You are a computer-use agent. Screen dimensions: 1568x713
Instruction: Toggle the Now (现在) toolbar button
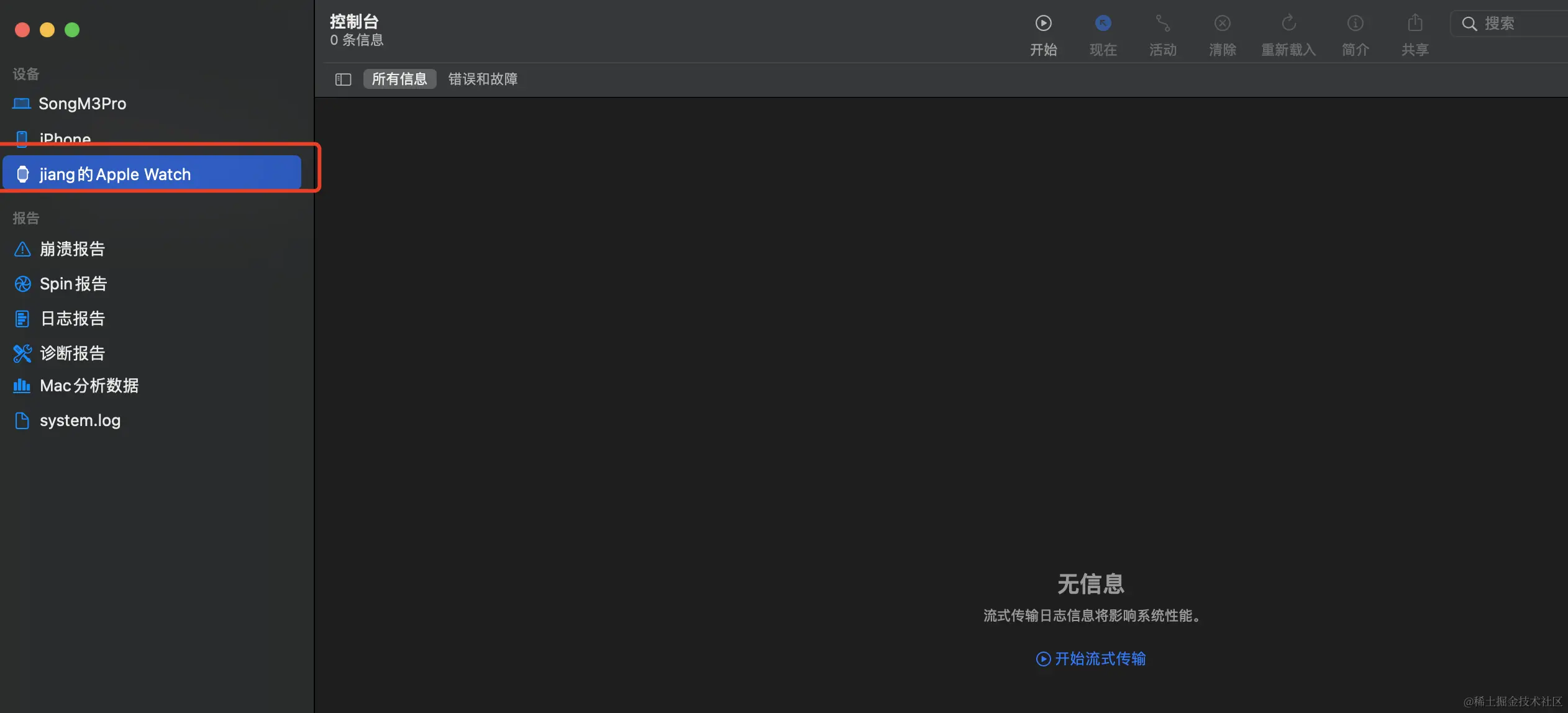(x=1103, y=24)
